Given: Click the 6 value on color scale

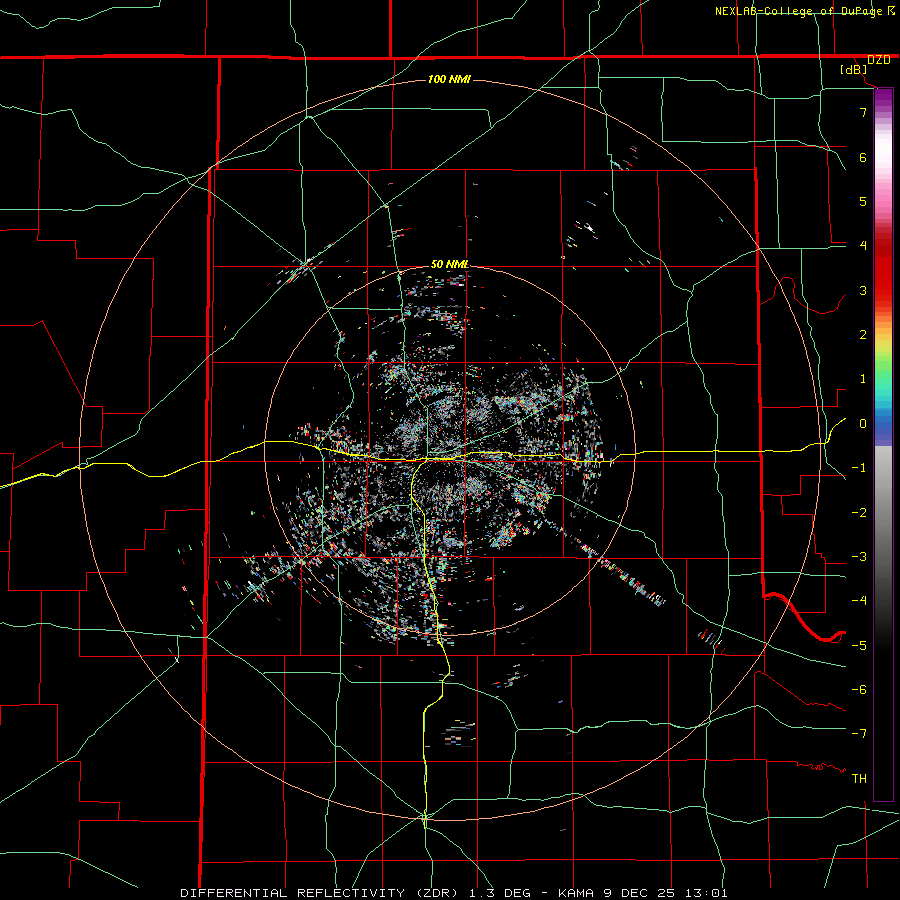Looking at the screenshot, I should (863, 157).
